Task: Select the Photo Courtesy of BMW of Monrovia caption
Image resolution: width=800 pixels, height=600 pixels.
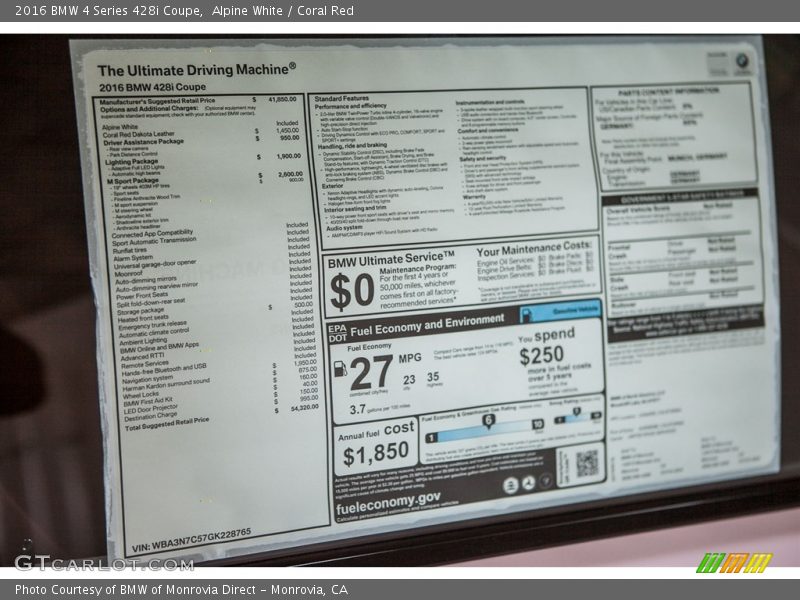Action: pyautogui.click(x=181, y=590)
